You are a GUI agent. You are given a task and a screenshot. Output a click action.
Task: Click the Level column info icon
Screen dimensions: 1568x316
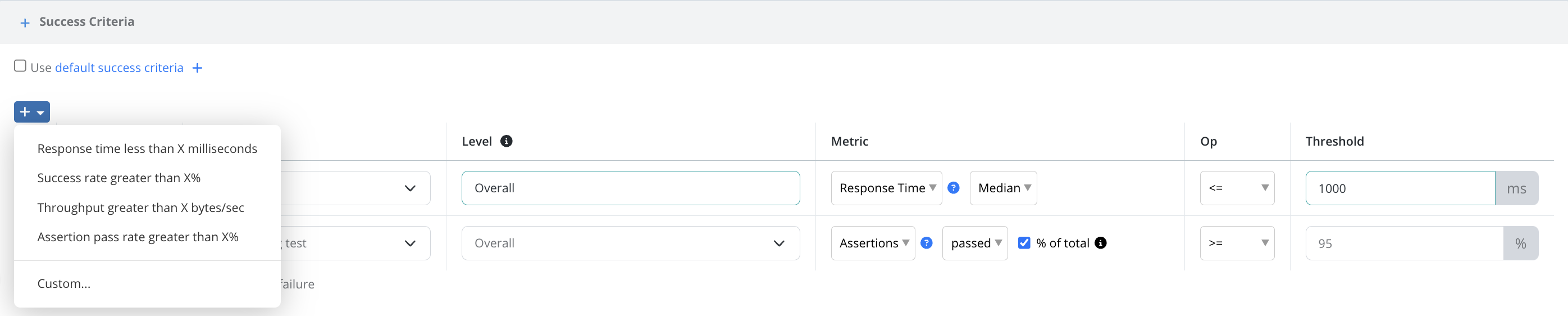pyautogui.click(x=506, y=141)
